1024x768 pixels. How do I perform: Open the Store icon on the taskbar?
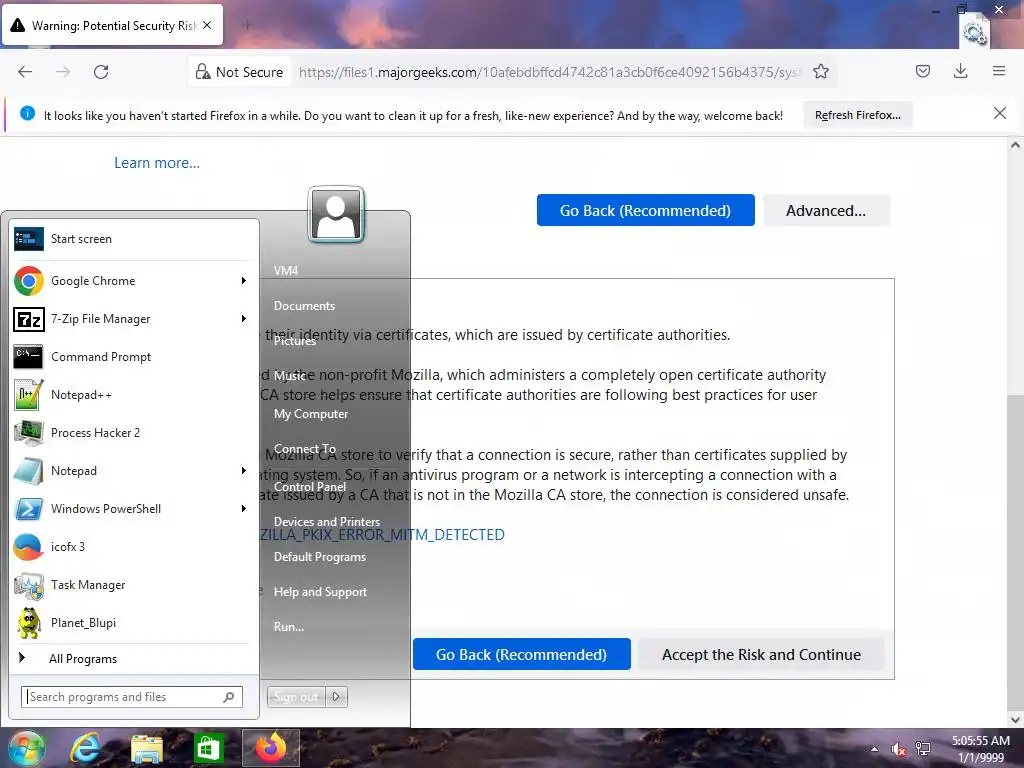(208, 748)
